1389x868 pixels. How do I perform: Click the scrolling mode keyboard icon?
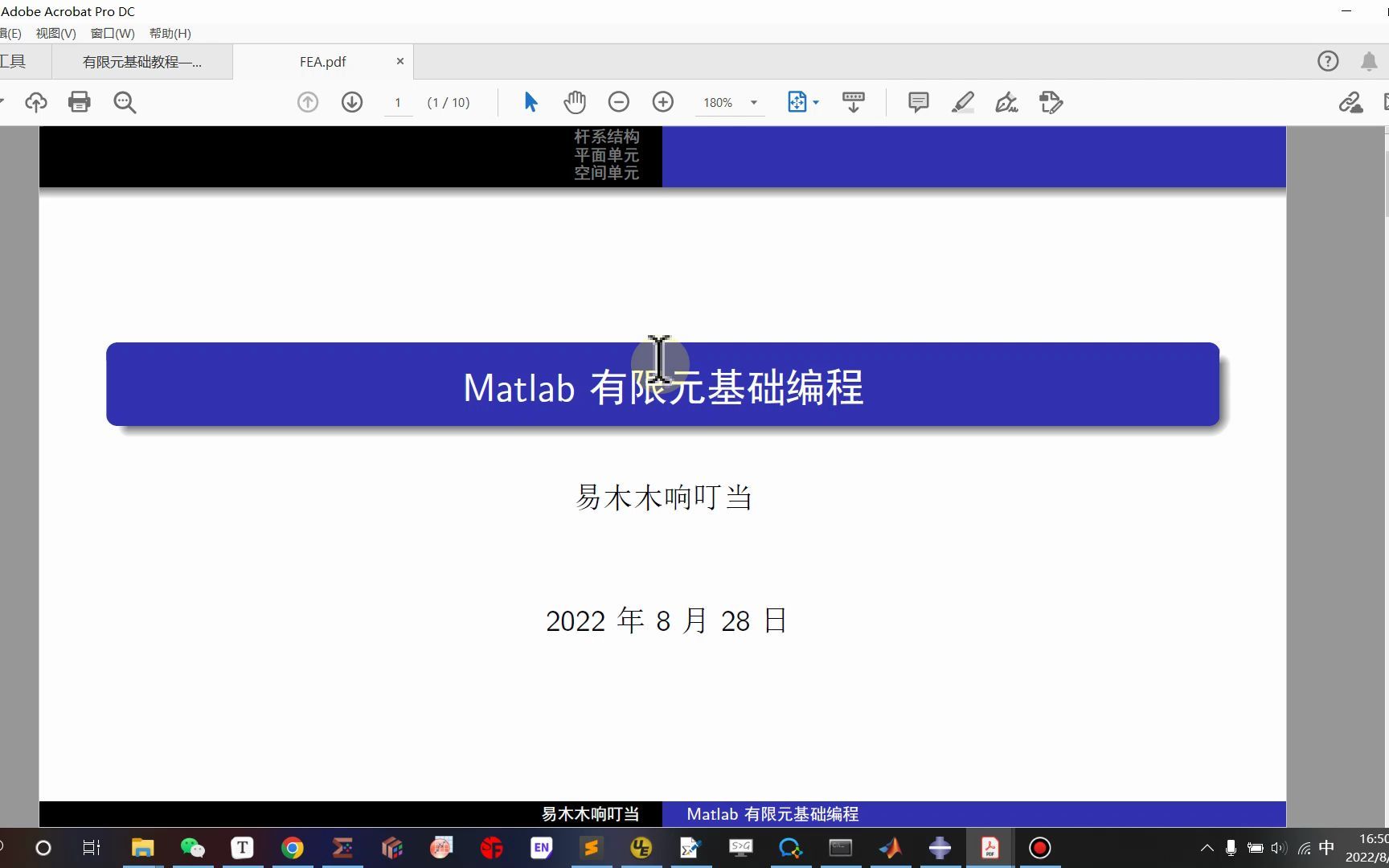[x=854, y=102]
